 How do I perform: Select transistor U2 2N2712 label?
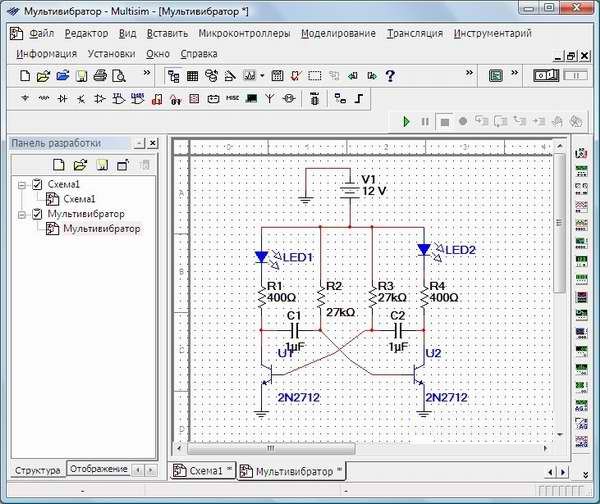(x=447, y=398)
